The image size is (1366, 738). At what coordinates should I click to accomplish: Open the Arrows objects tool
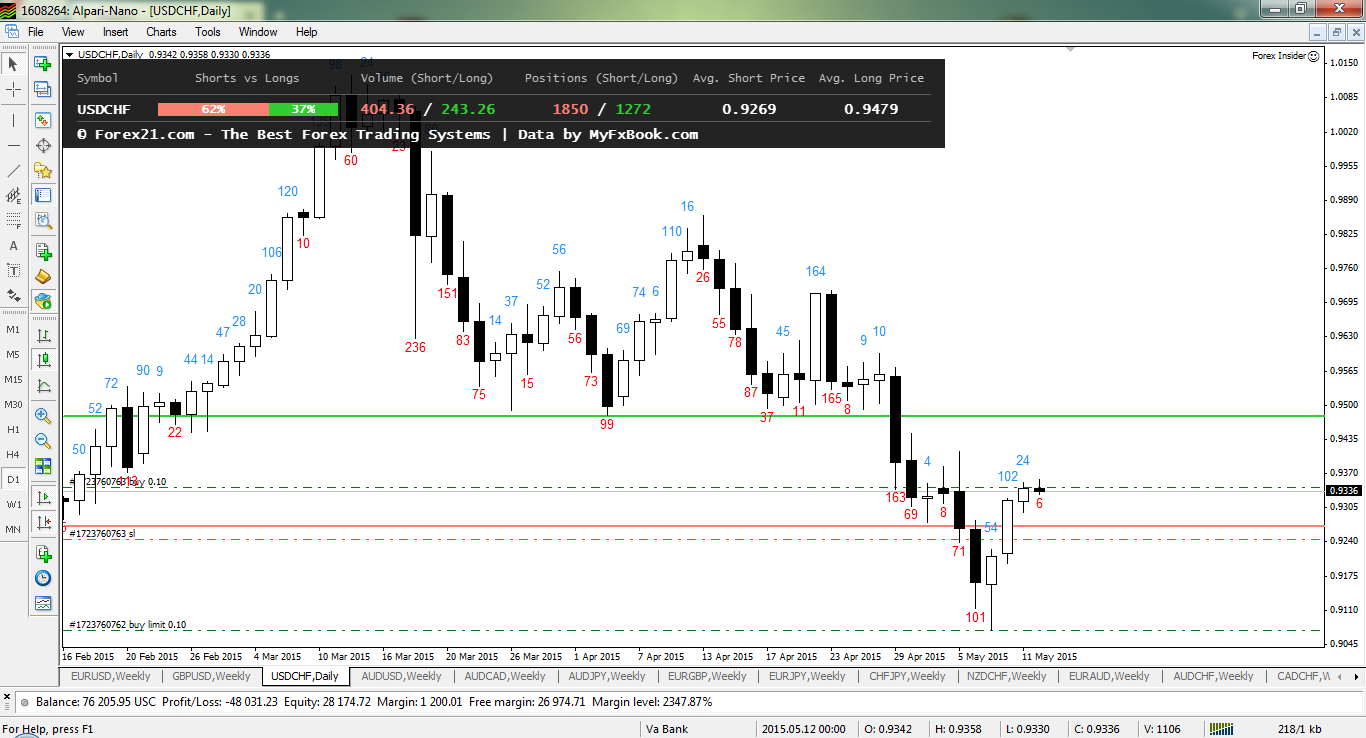[13, 296]
